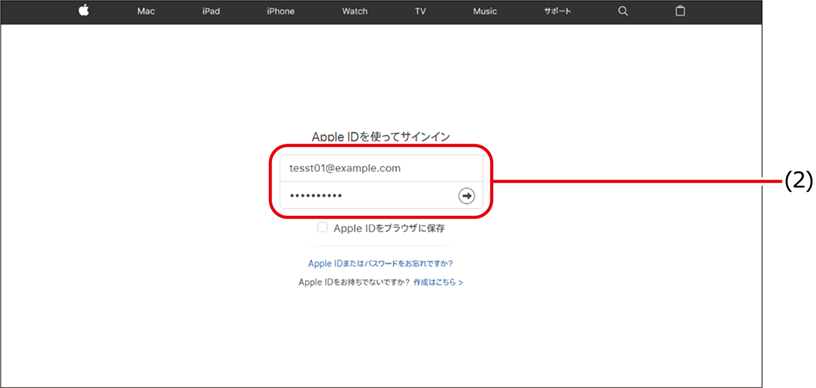Open the search magnifier icon
The height and width of the screenshot is (388, 816).
(623, 11)
